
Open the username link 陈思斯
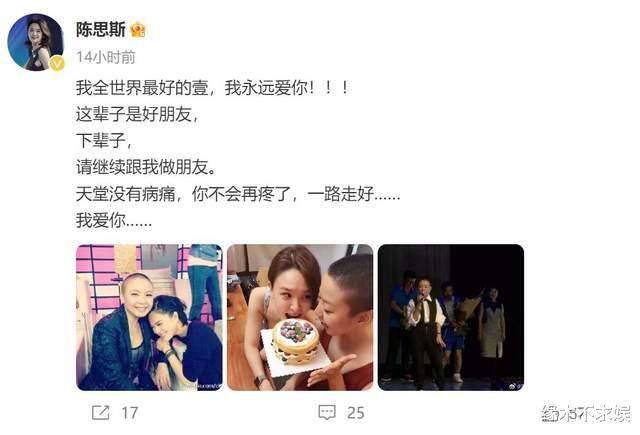100,29
